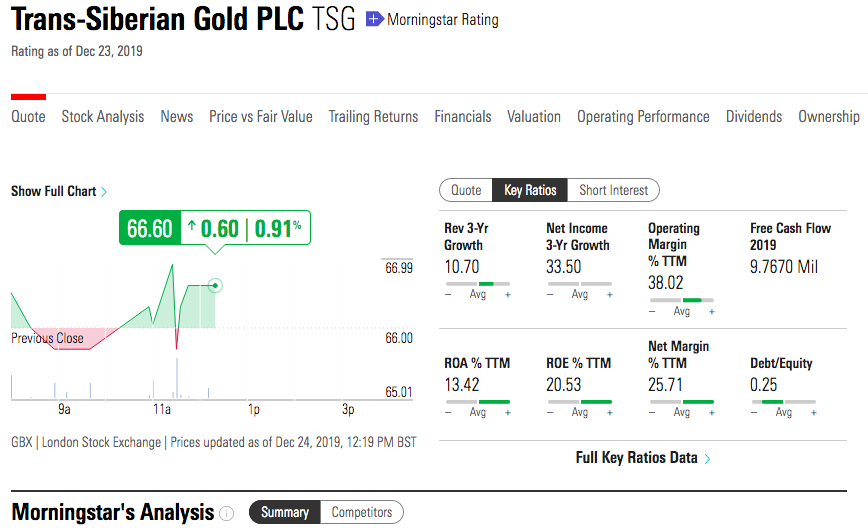The width and height of the screenshot is (868, 532).
Task: Click the Rev 3-Yr Growth average slider bar
Action: [477, 284]
